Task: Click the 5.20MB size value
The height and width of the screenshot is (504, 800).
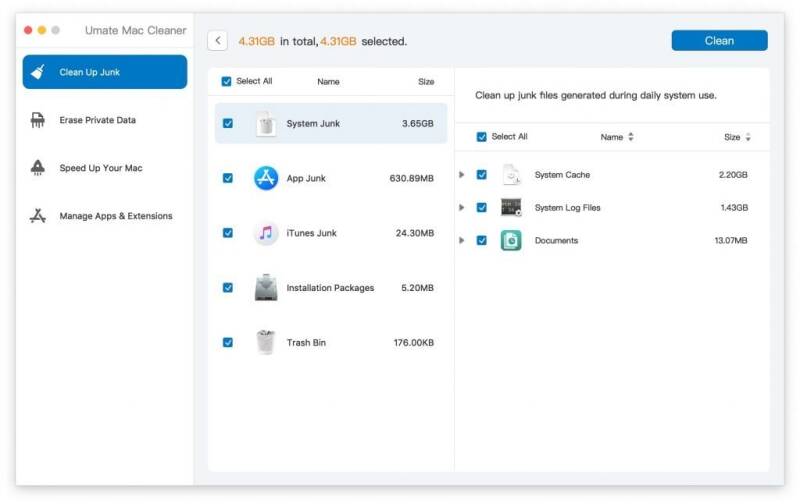Action: [417, 288]
